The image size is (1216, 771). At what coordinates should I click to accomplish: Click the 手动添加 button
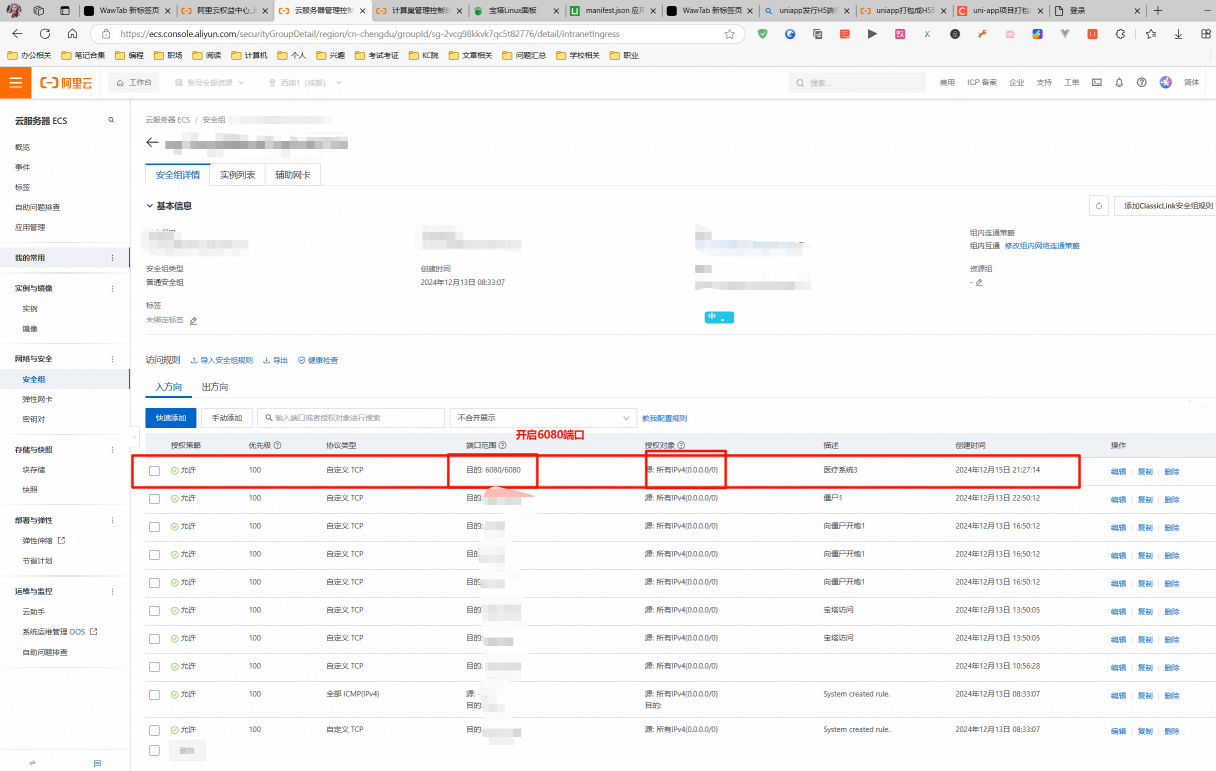point(227,417)
